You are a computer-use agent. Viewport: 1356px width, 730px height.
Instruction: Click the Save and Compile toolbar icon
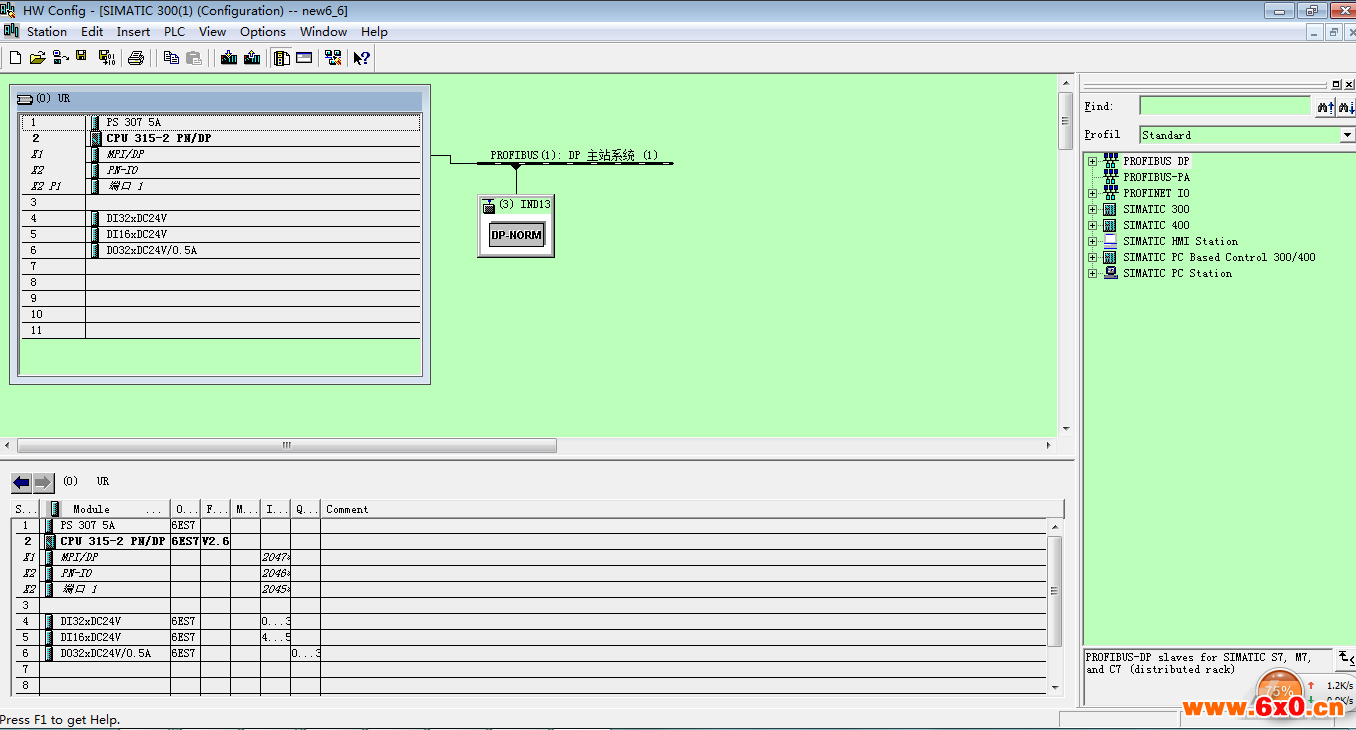107,58
